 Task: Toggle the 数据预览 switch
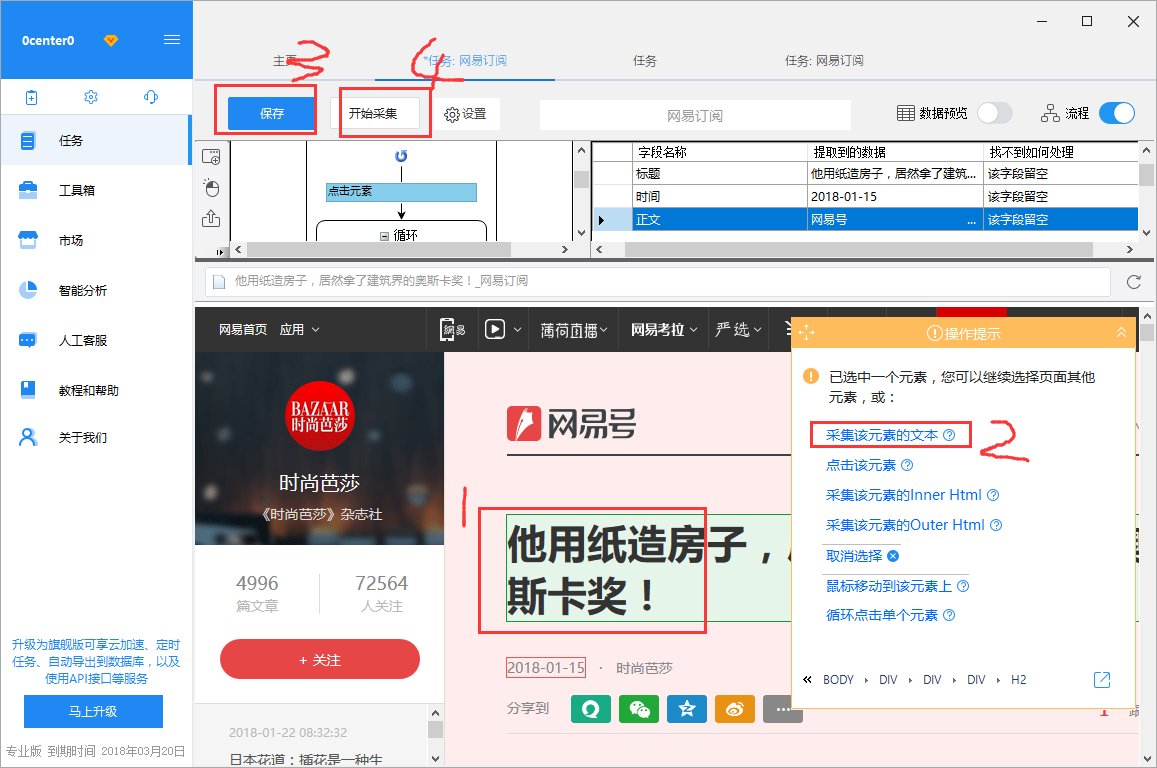[x=995, y=113]
